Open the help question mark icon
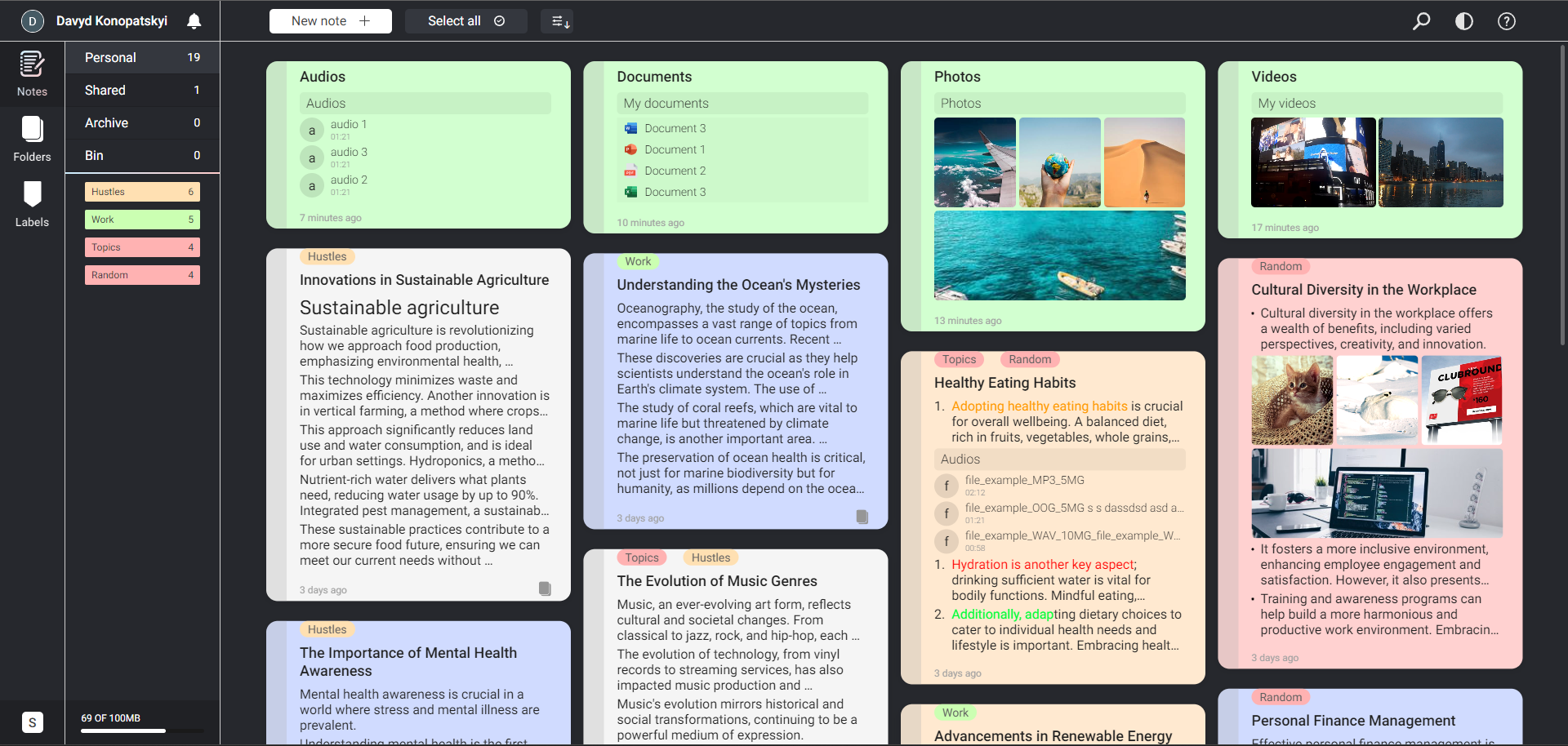1568x746 pixels. click(1507, 21)
